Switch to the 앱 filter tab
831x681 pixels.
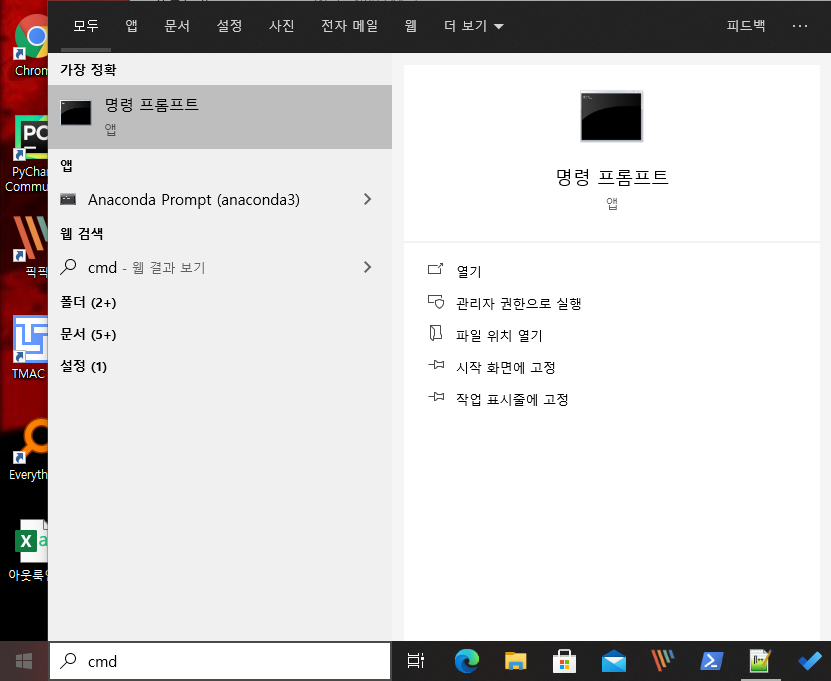(131, 25)
